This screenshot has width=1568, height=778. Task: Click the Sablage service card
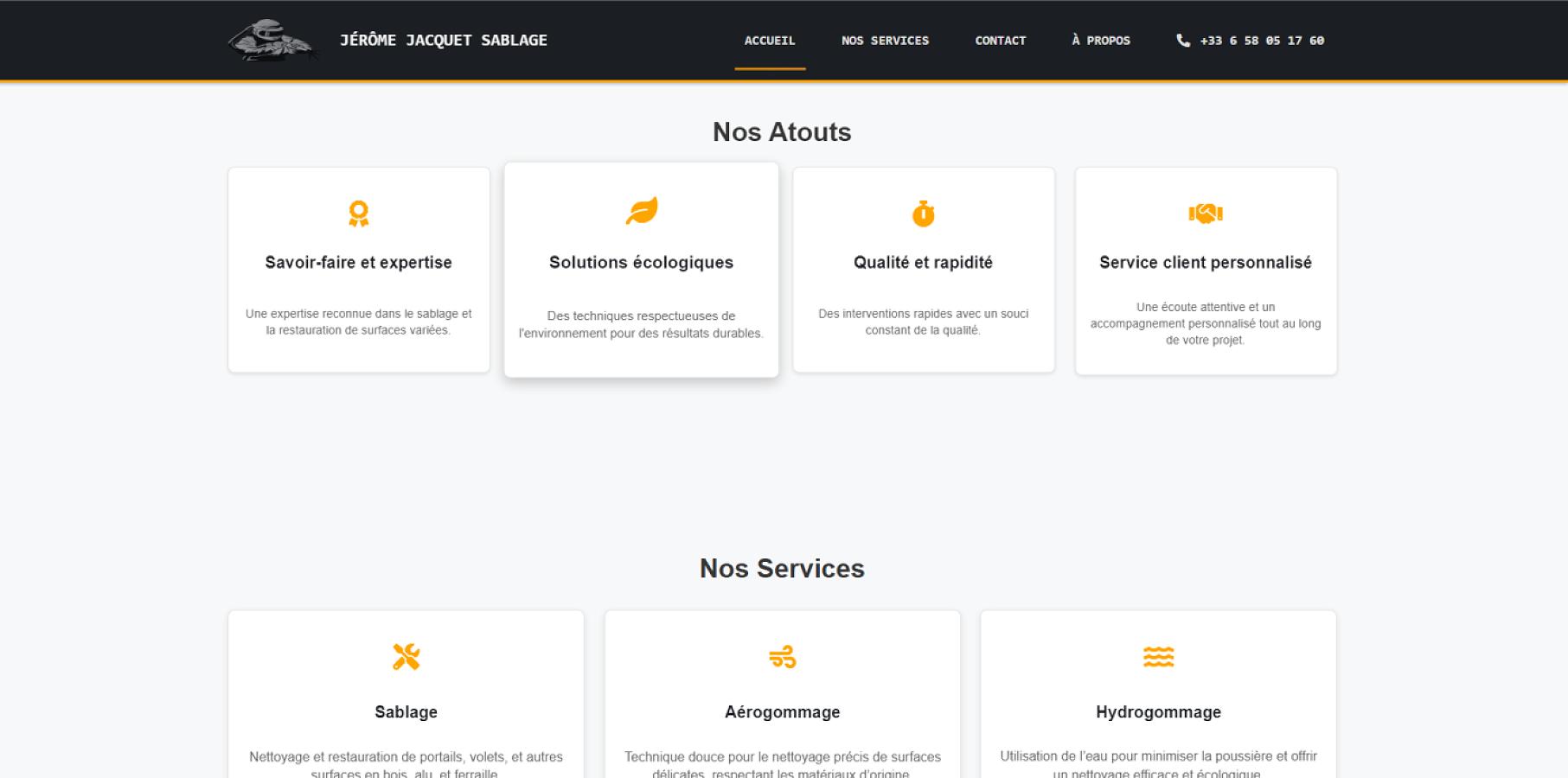coord(406,692)
